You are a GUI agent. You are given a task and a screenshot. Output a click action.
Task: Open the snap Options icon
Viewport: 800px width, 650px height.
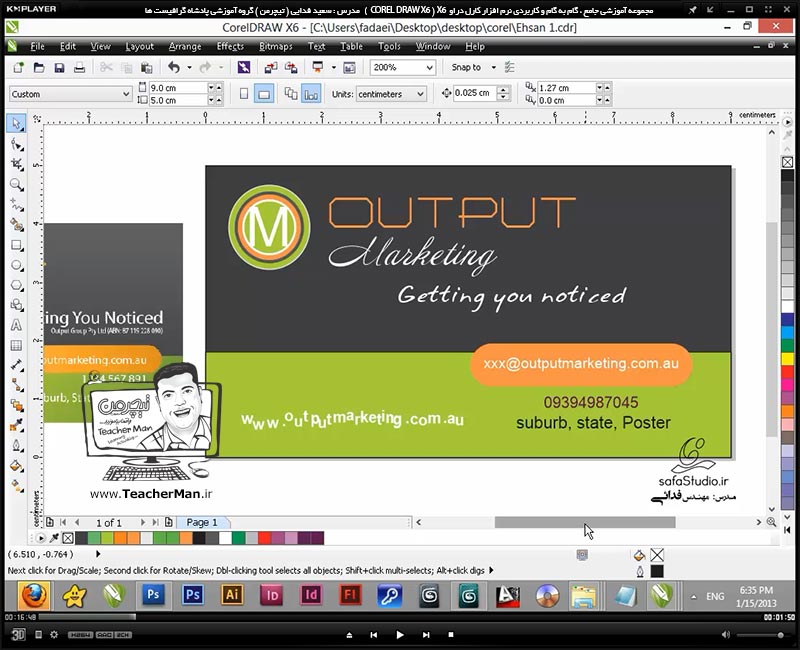coord(509,67)
